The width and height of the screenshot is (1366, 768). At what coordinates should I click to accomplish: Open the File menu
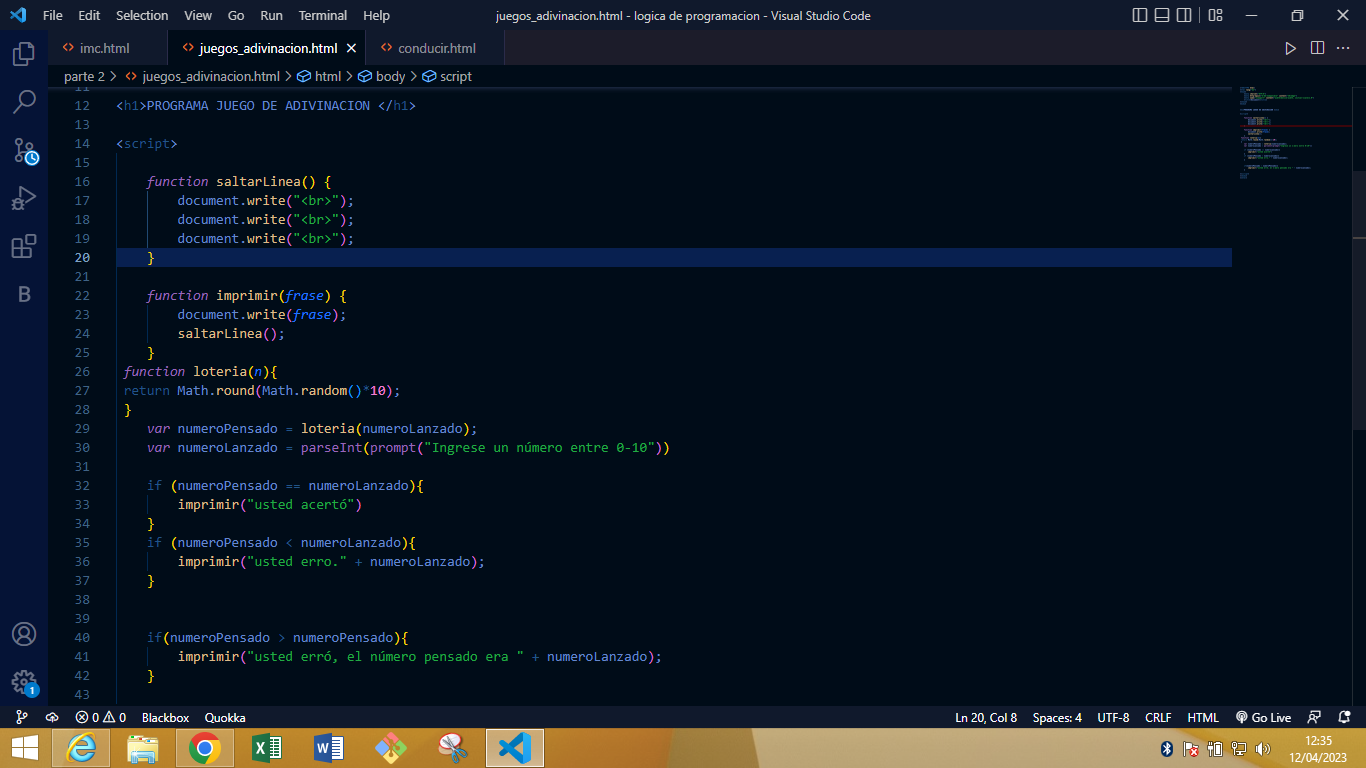(x=53, y=15)
